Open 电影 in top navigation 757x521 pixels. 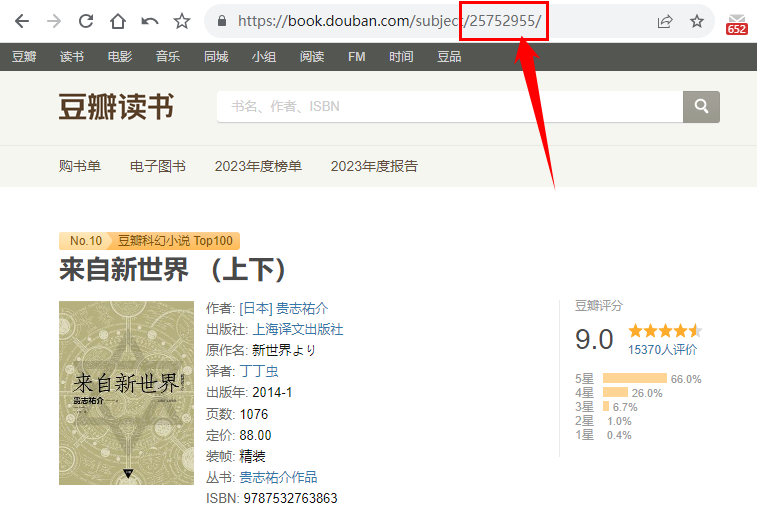coord(120,56)
